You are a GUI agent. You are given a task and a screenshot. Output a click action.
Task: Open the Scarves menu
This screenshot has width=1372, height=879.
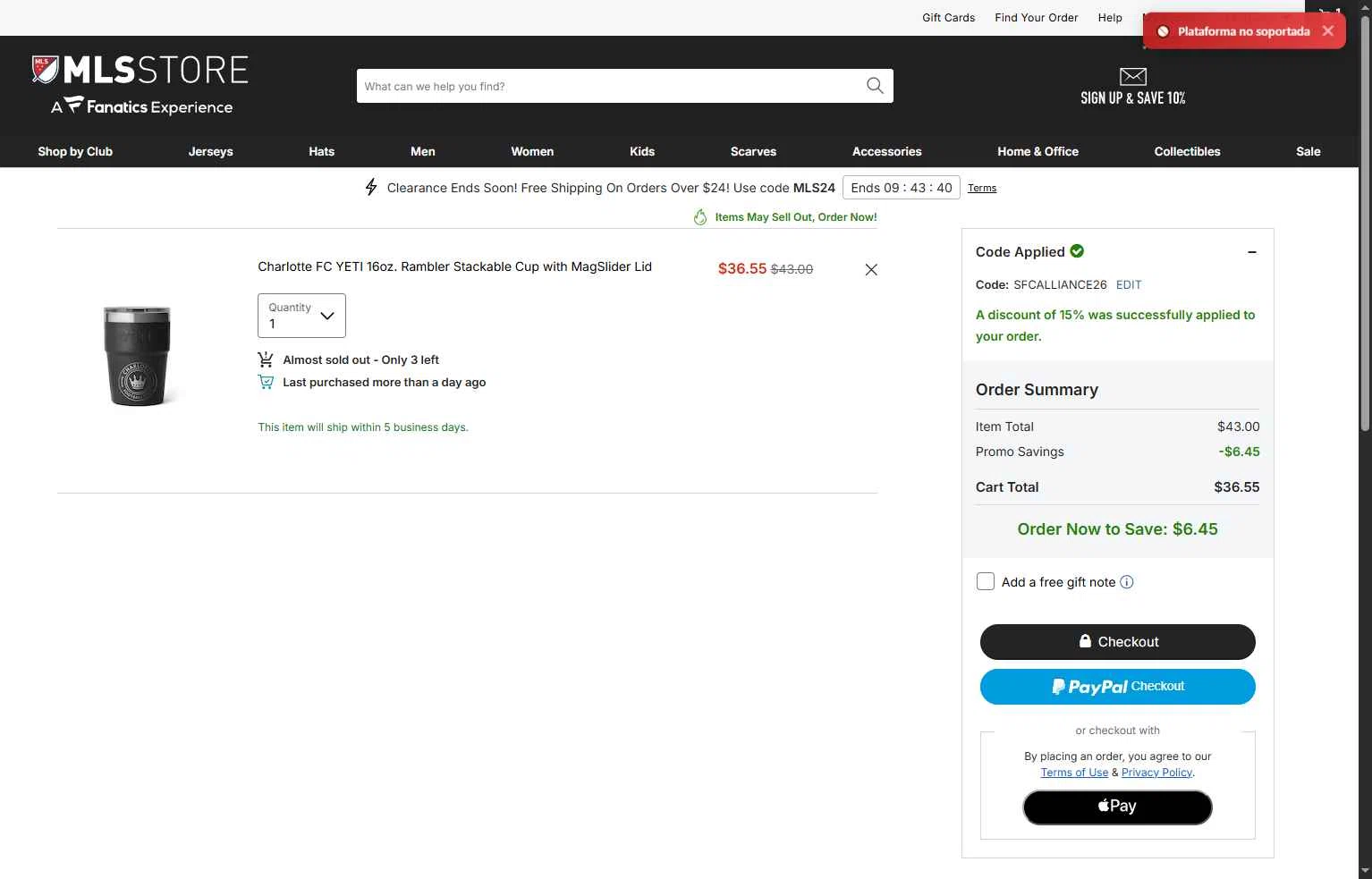point(754,152)
